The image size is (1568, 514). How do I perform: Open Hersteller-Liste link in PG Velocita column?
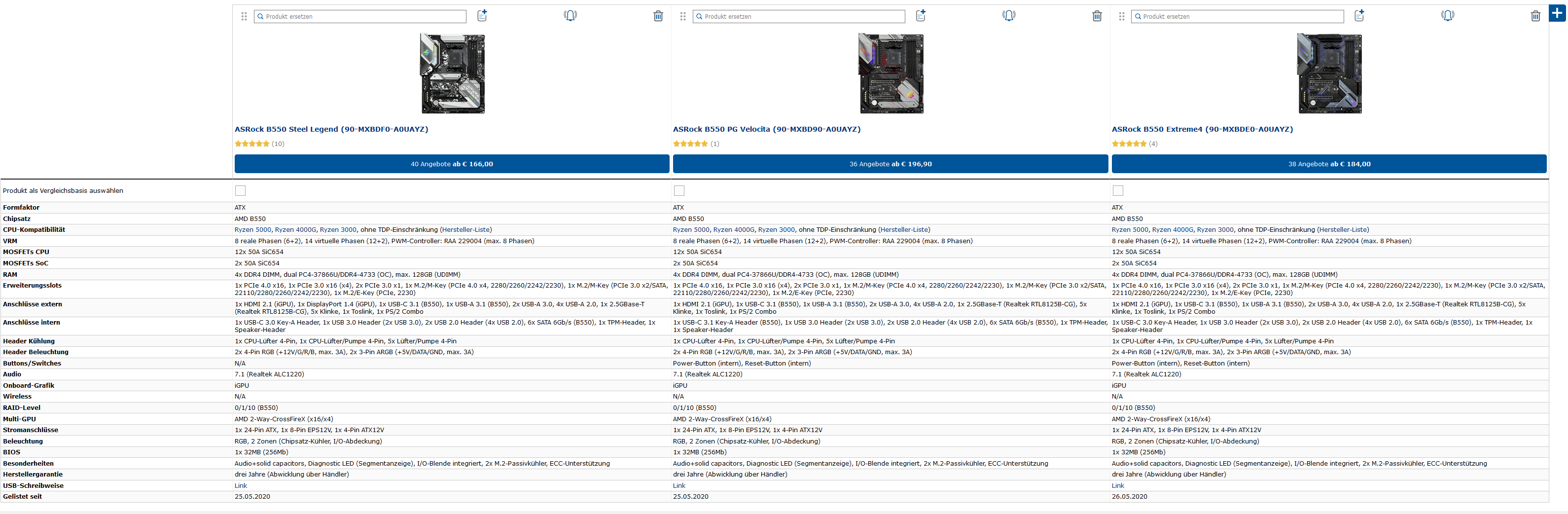(x=904, y=229)
